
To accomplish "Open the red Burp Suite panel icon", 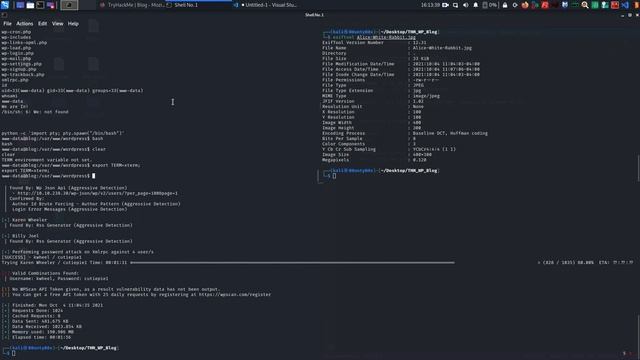I will click(x=545, y=5).
